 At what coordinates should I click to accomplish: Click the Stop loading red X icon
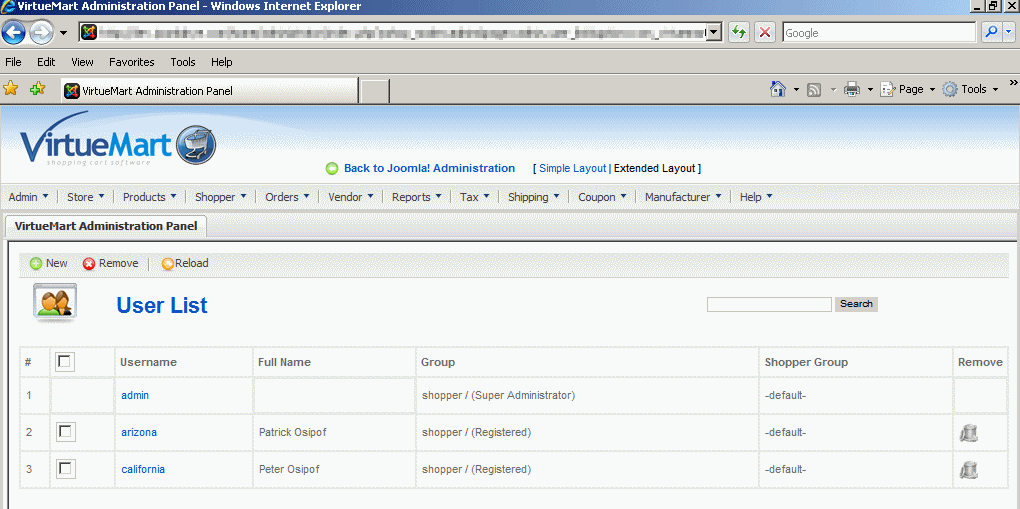[765, 33]
